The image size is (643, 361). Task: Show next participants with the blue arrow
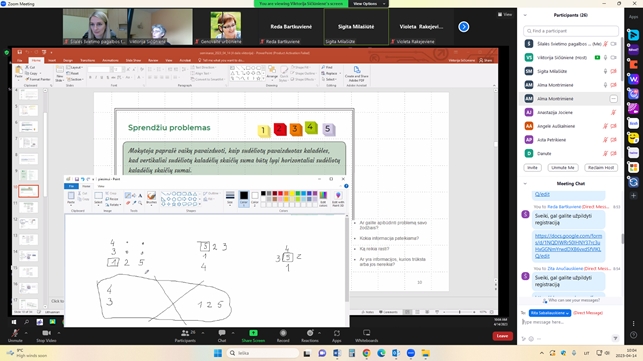464,27
